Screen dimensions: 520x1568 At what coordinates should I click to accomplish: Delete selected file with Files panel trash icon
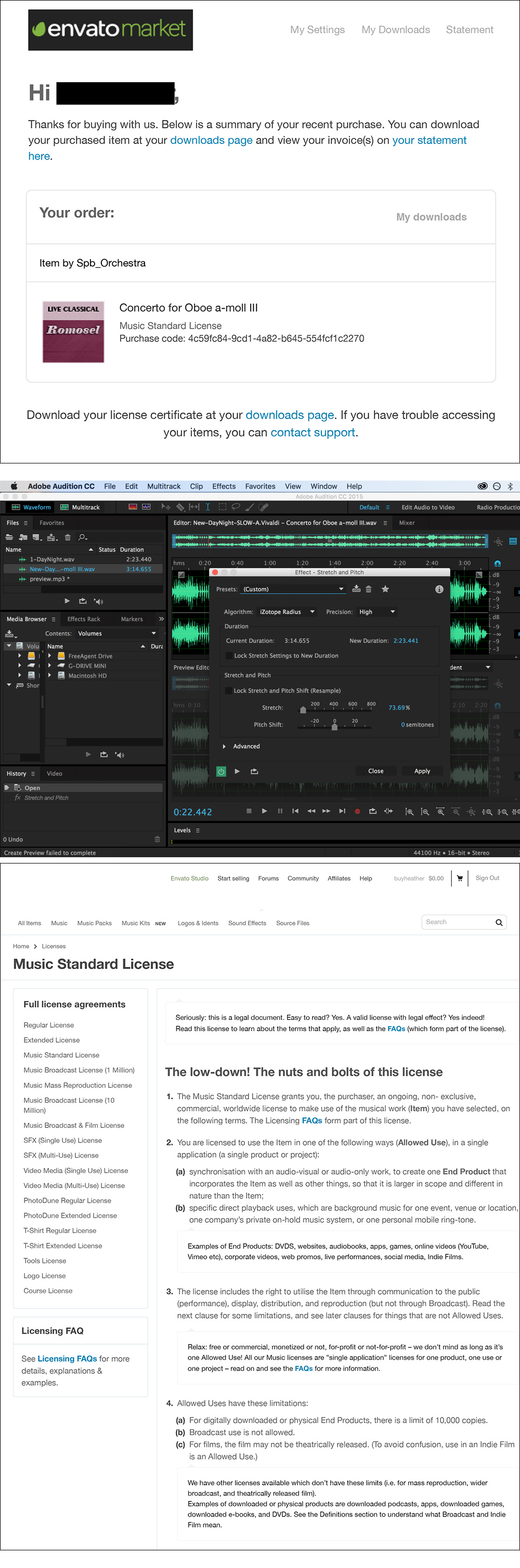click(x=68, y=537)
